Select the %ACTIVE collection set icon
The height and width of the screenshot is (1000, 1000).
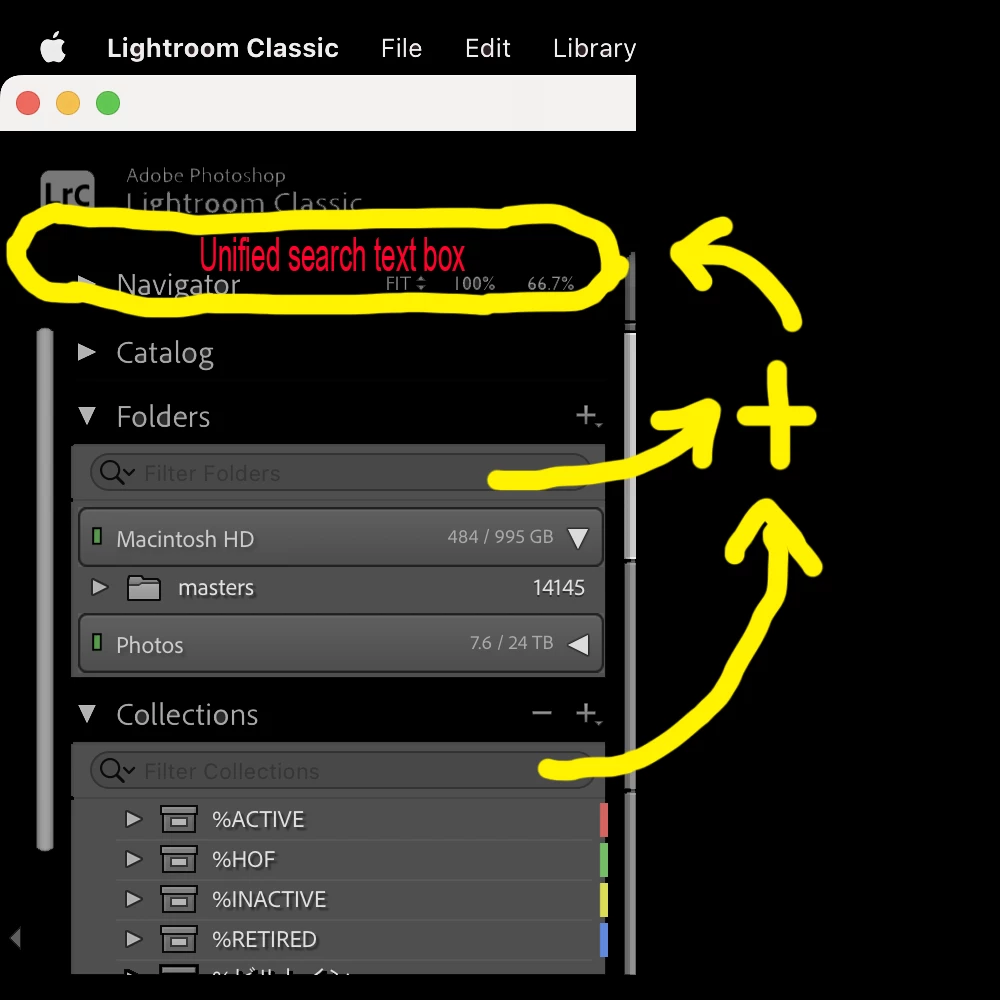tap(179, 819)
